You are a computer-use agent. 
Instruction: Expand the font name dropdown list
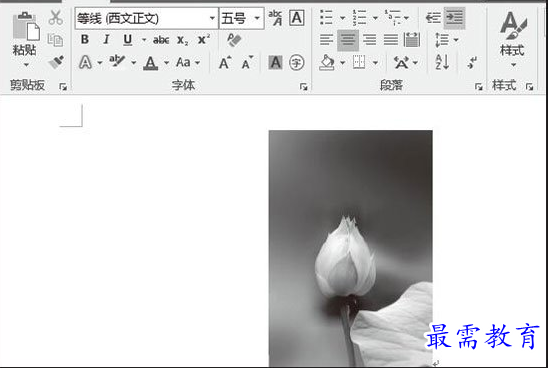coord(212,18)
